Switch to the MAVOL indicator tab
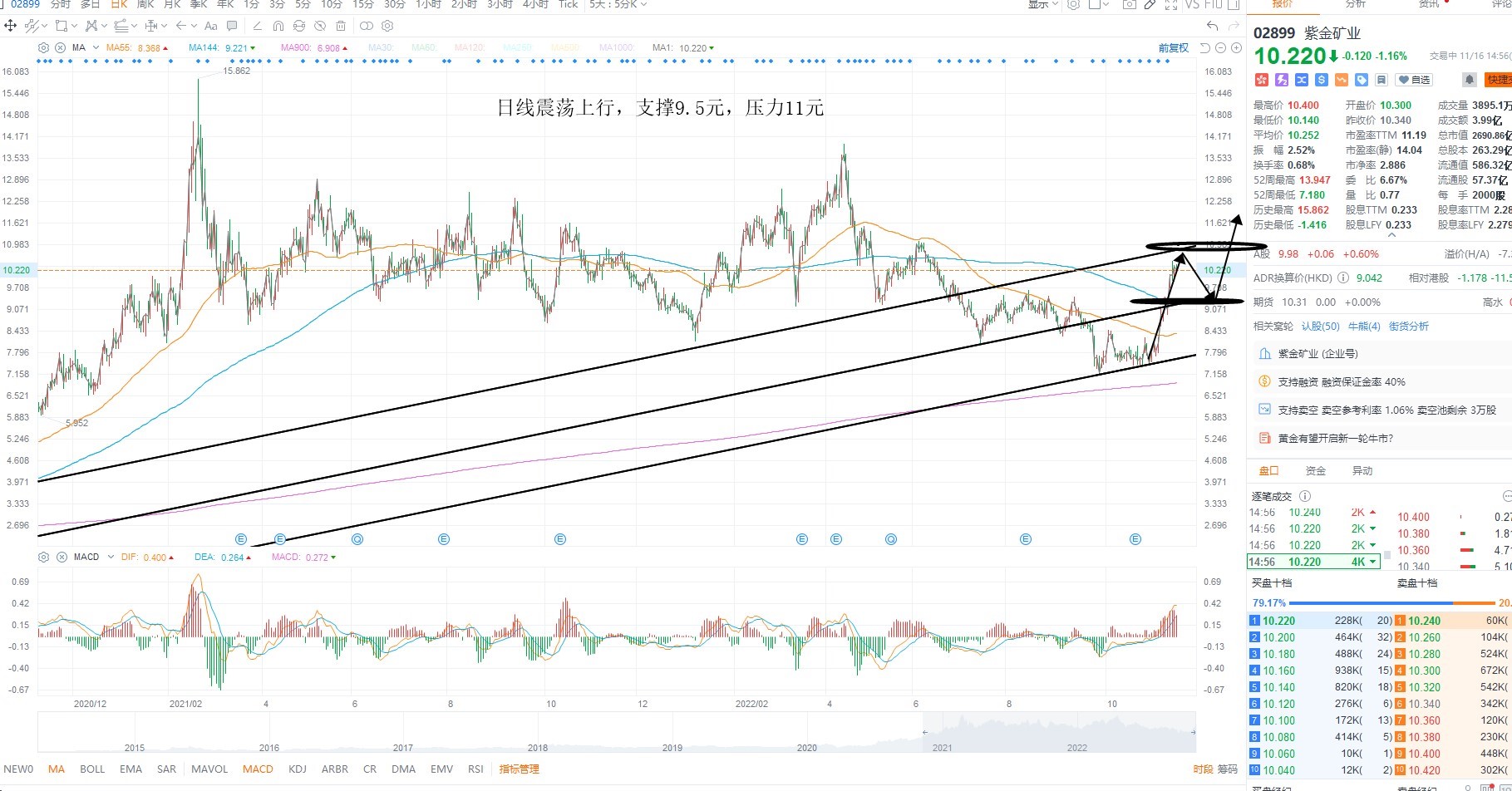This screenshot has width=1512, height=791. [x=209, y=769]
